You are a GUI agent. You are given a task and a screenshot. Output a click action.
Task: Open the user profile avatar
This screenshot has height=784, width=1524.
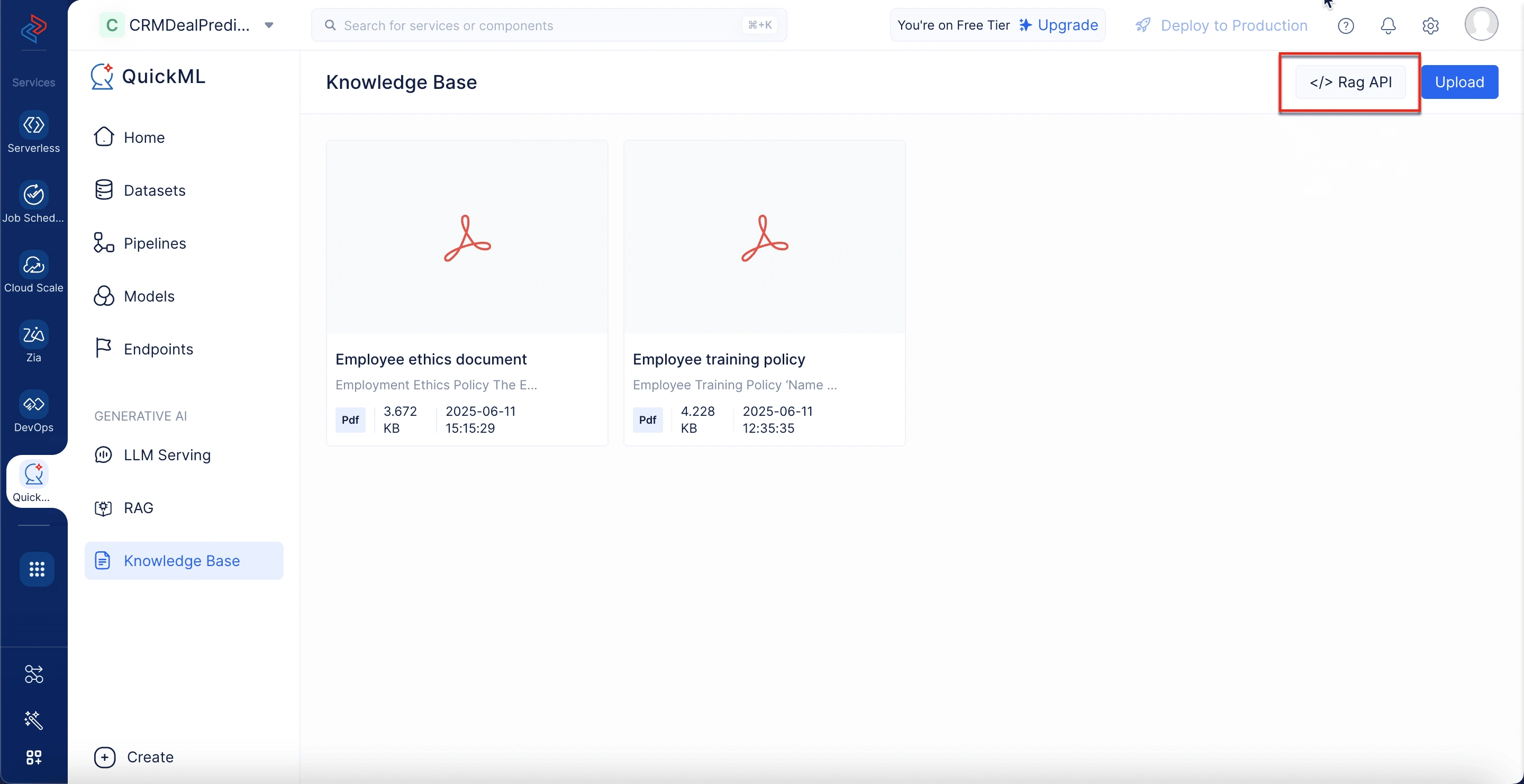coord(1481,24)
